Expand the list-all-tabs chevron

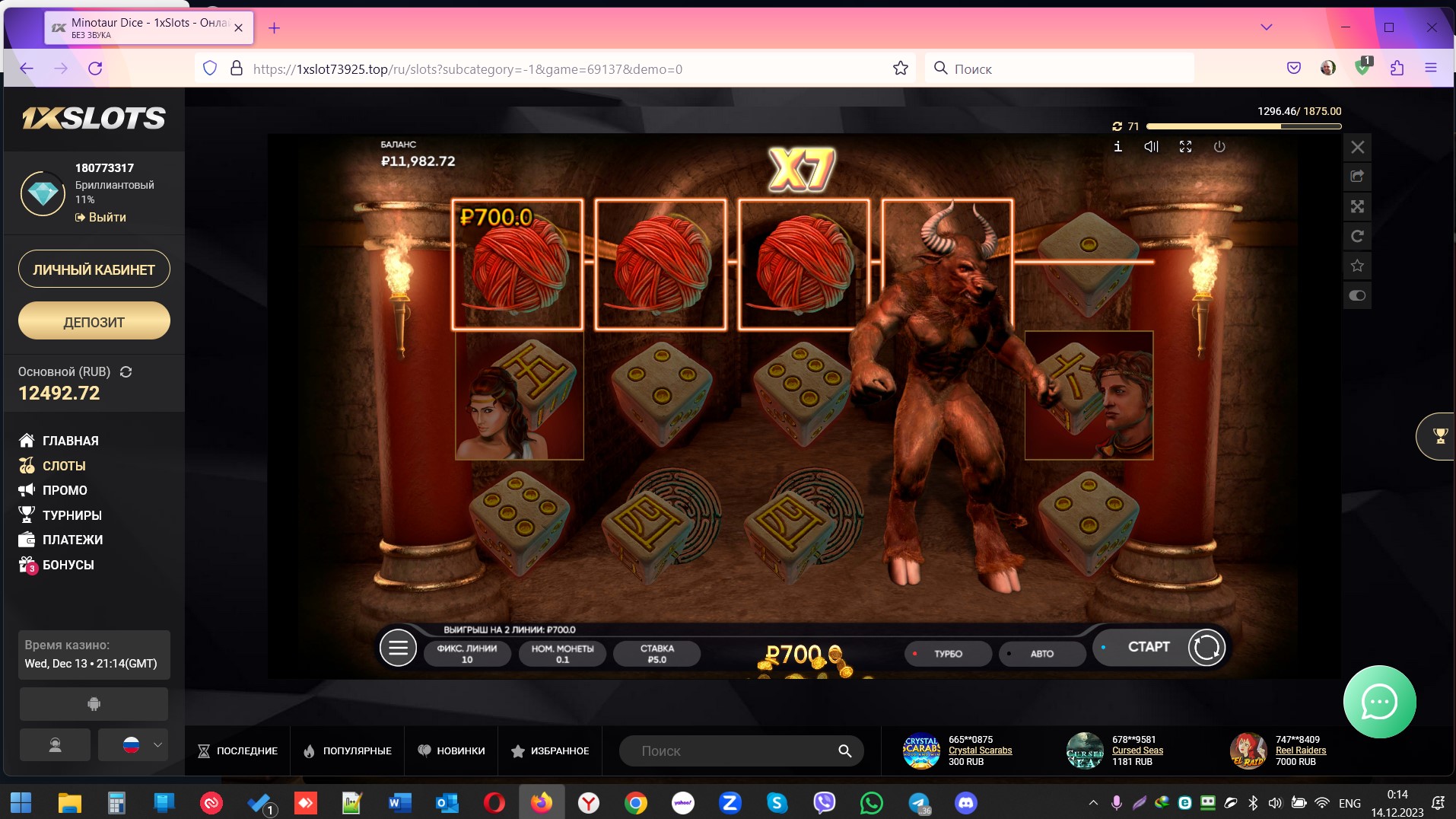[x=1267, y=27]
